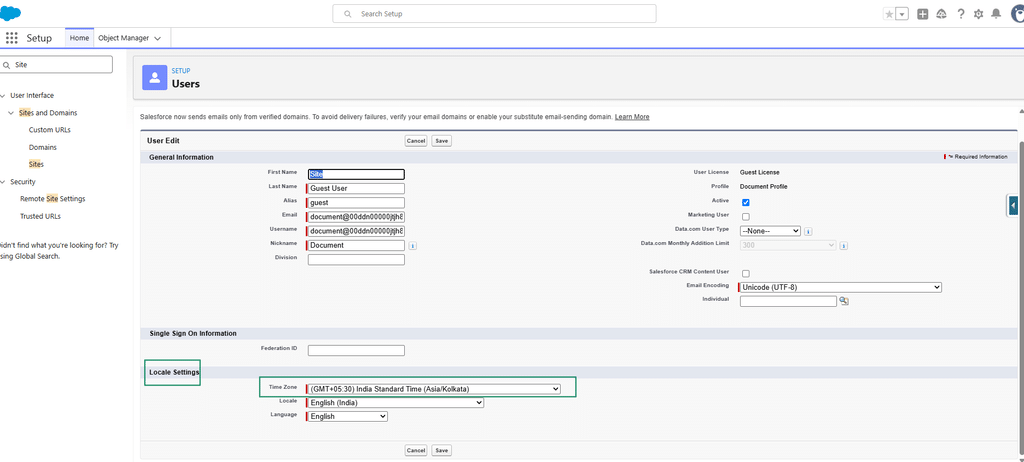Click the Salesforce cloud logo
This screenshot has height=462, width=1024.
(10, 12)
